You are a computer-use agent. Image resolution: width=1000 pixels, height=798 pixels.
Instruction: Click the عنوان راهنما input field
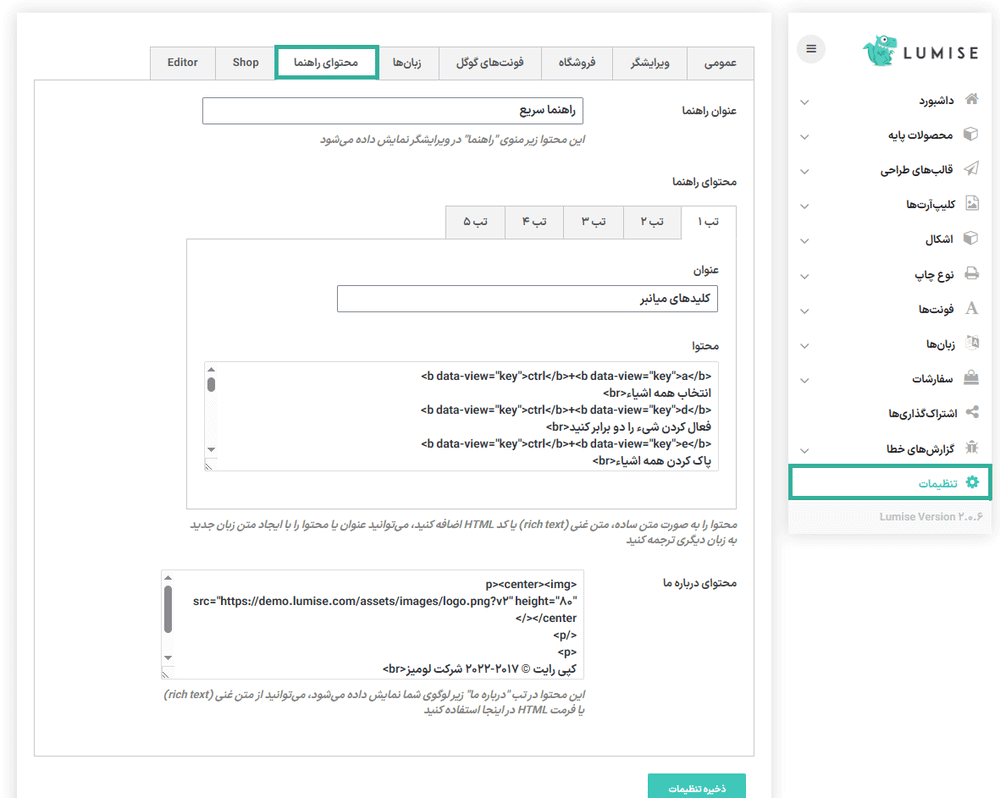(x=392, y=111)
